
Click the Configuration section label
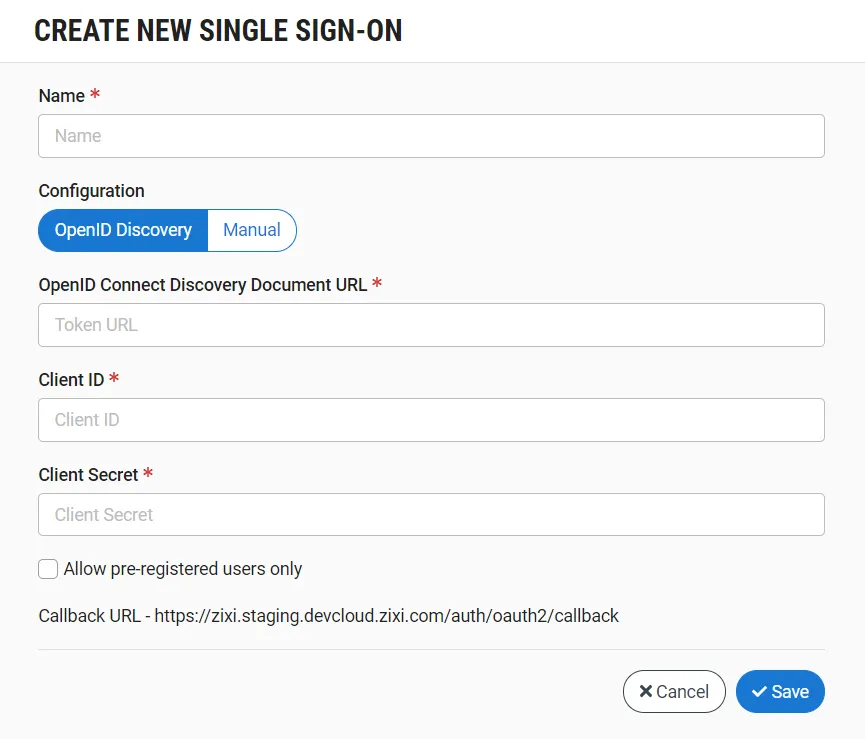pyautogui.click(x=91, y=191)
